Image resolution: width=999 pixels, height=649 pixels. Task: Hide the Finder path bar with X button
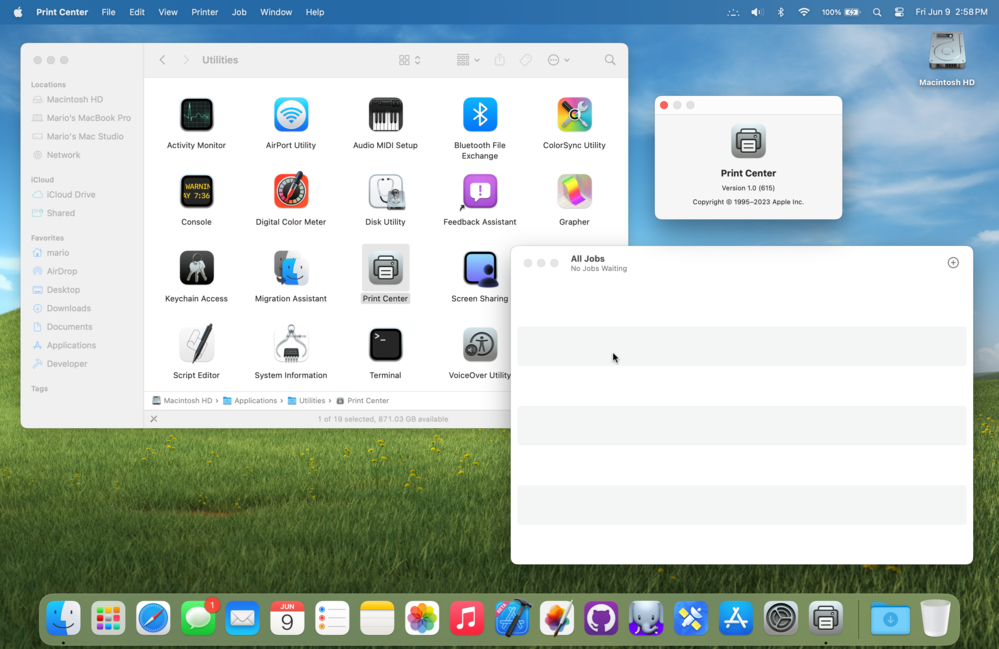[154, 419]
